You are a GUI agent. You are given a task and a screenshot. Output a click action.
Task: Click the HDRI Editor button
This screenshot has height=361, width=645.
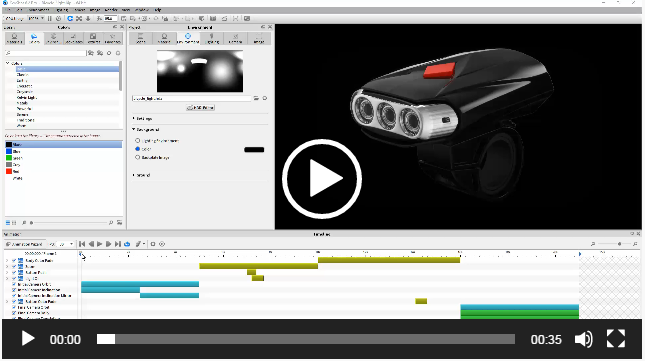(201, 108)
